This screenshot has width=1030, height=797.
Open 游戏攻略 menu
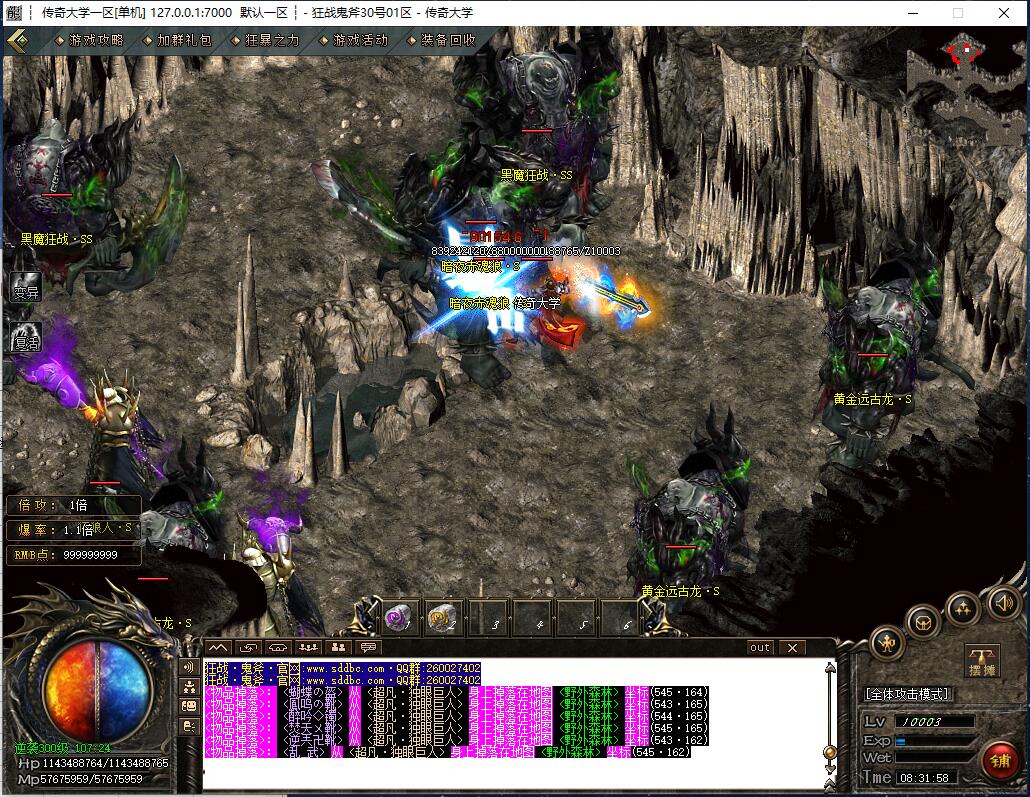tap(89, 41)
